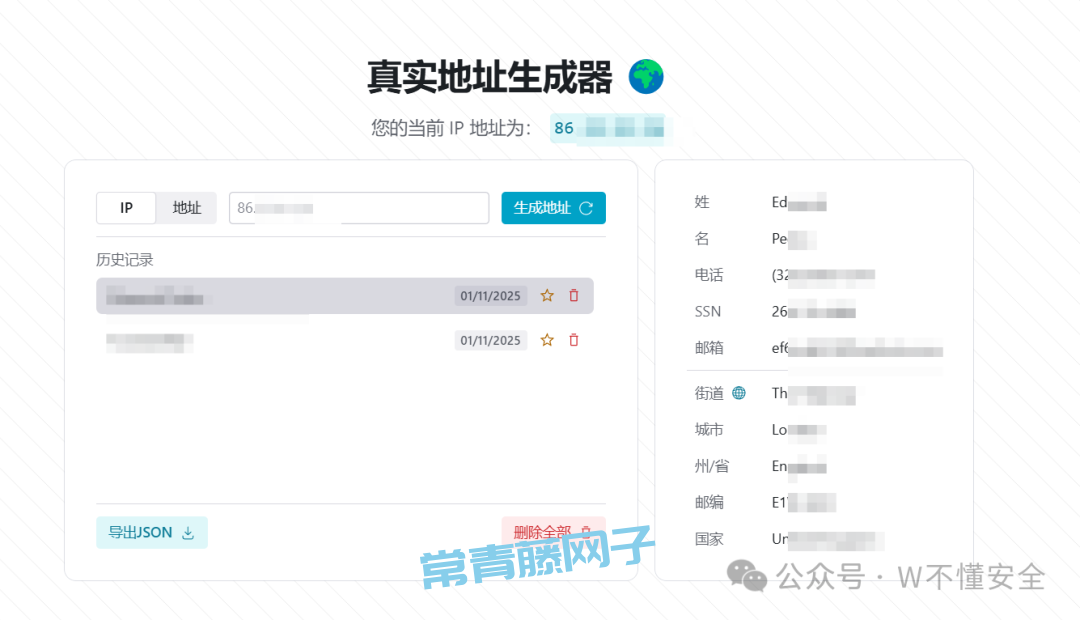
Task: Copy the 邮箱 email value
Action: (856, 348)
